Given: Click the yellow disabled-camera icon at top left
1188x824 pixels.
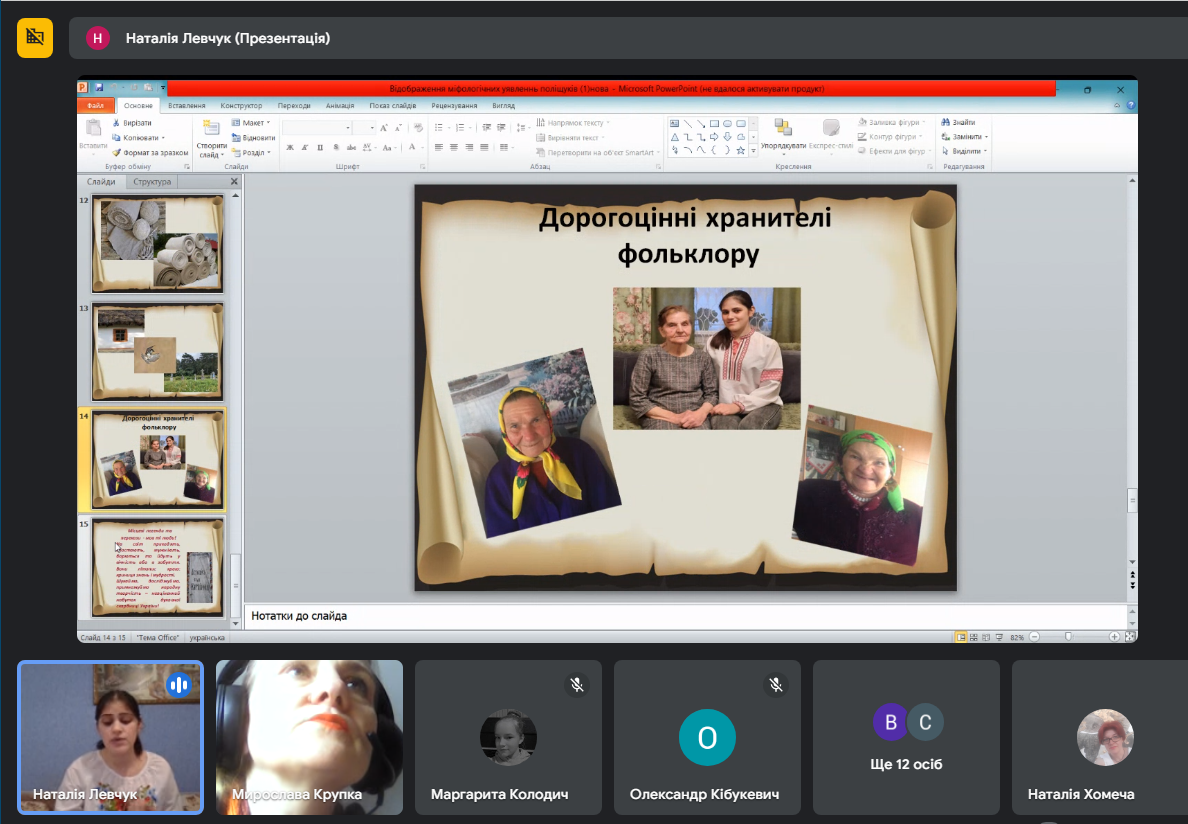Looking at the screenshot, I should [35, 38].
